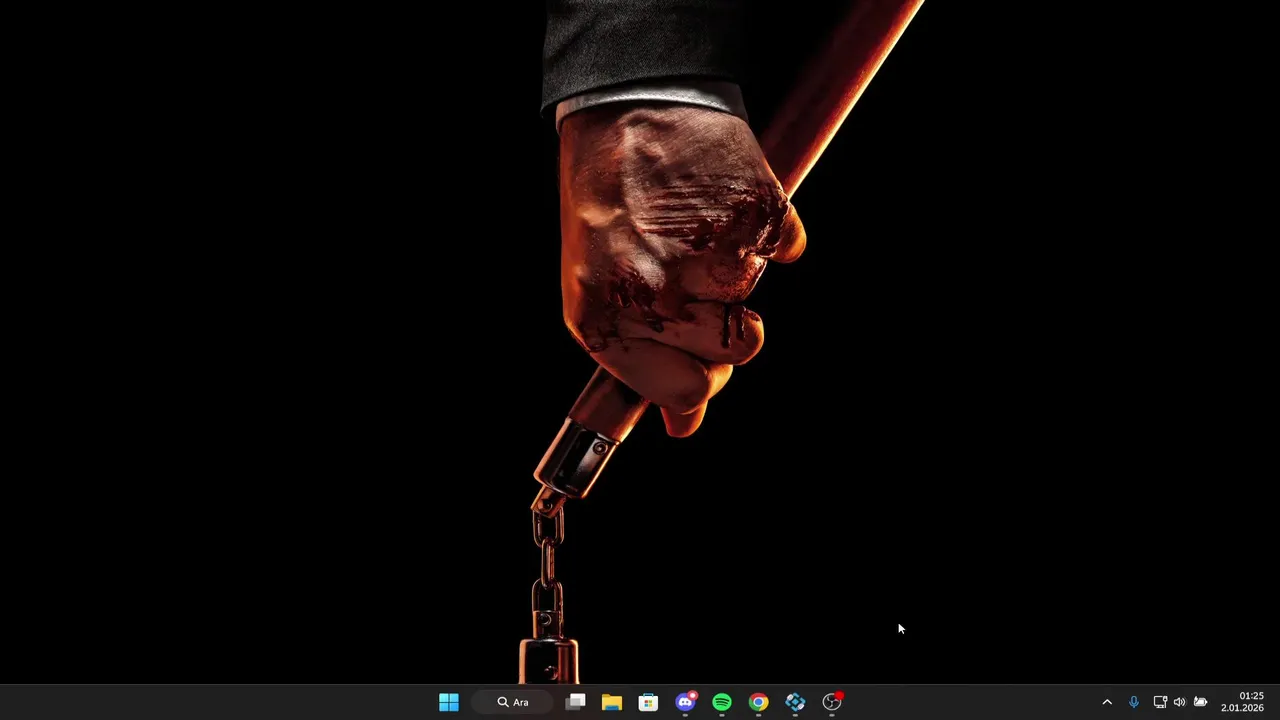
Task: Open Discord from the taskbar
Action: [x=685, y=702]
